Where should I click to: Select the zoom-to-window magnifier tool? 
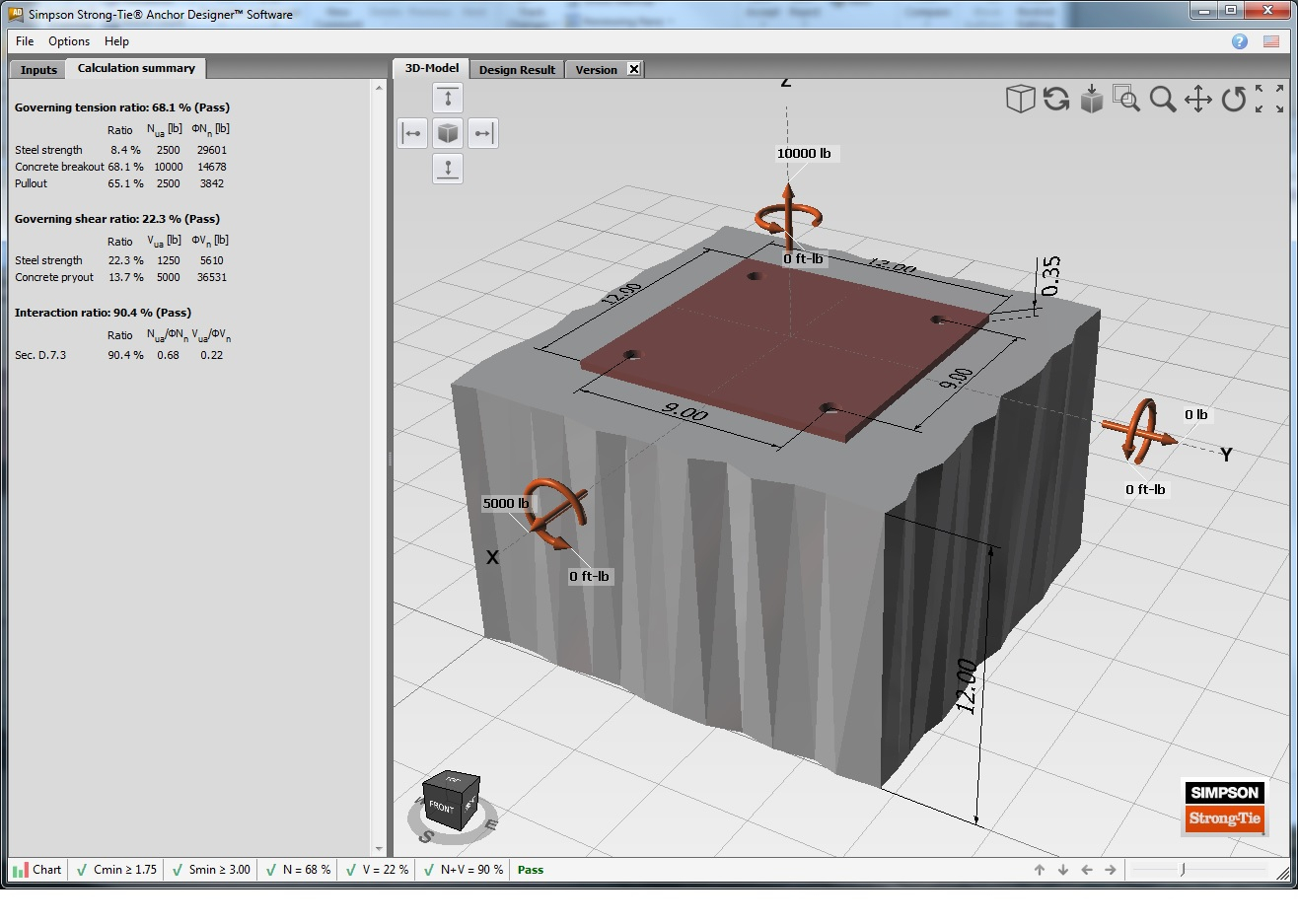[x=1126, y=99]
